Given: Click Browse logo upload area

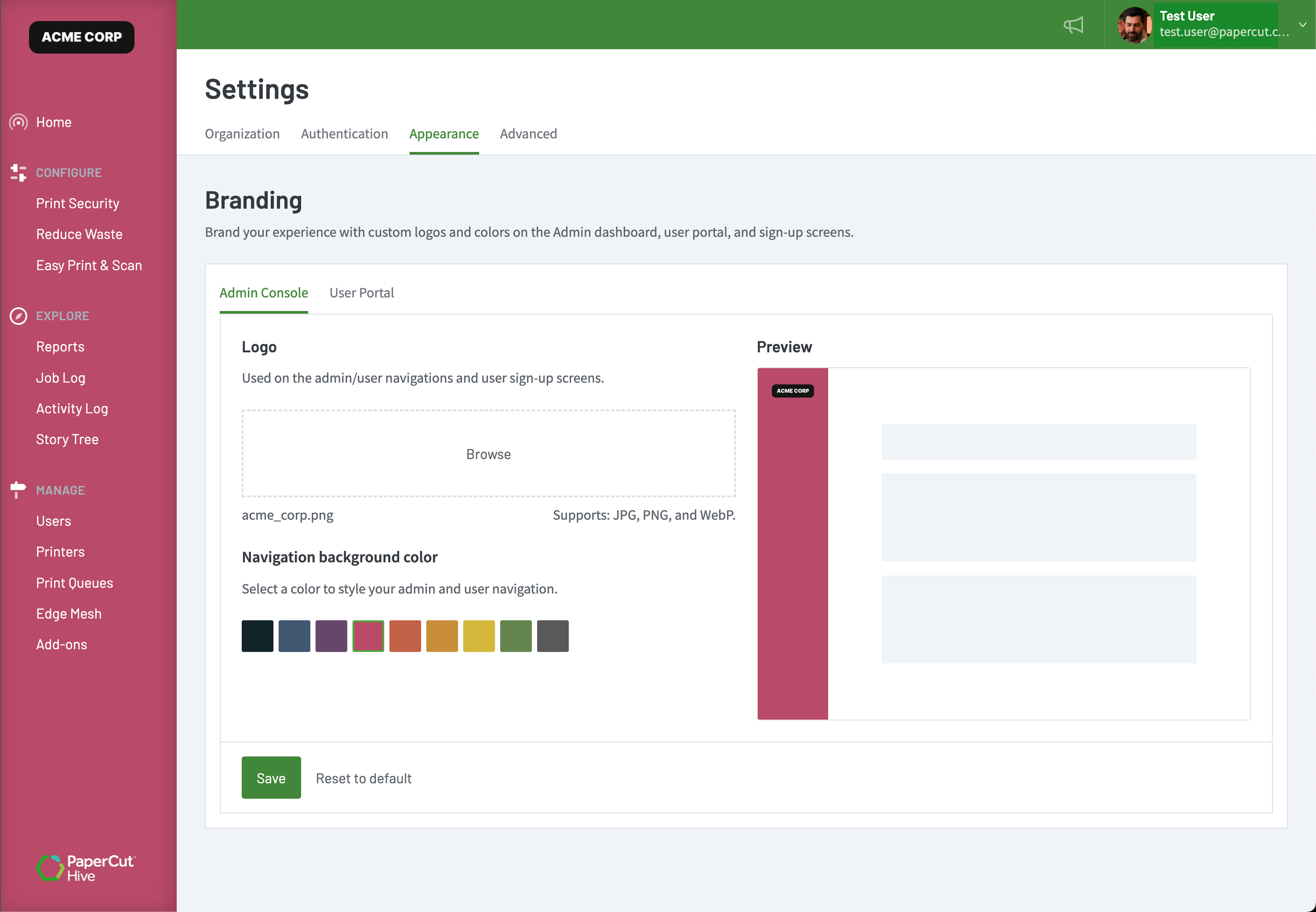Looking at the screenshot, I should tap(488, 454).
